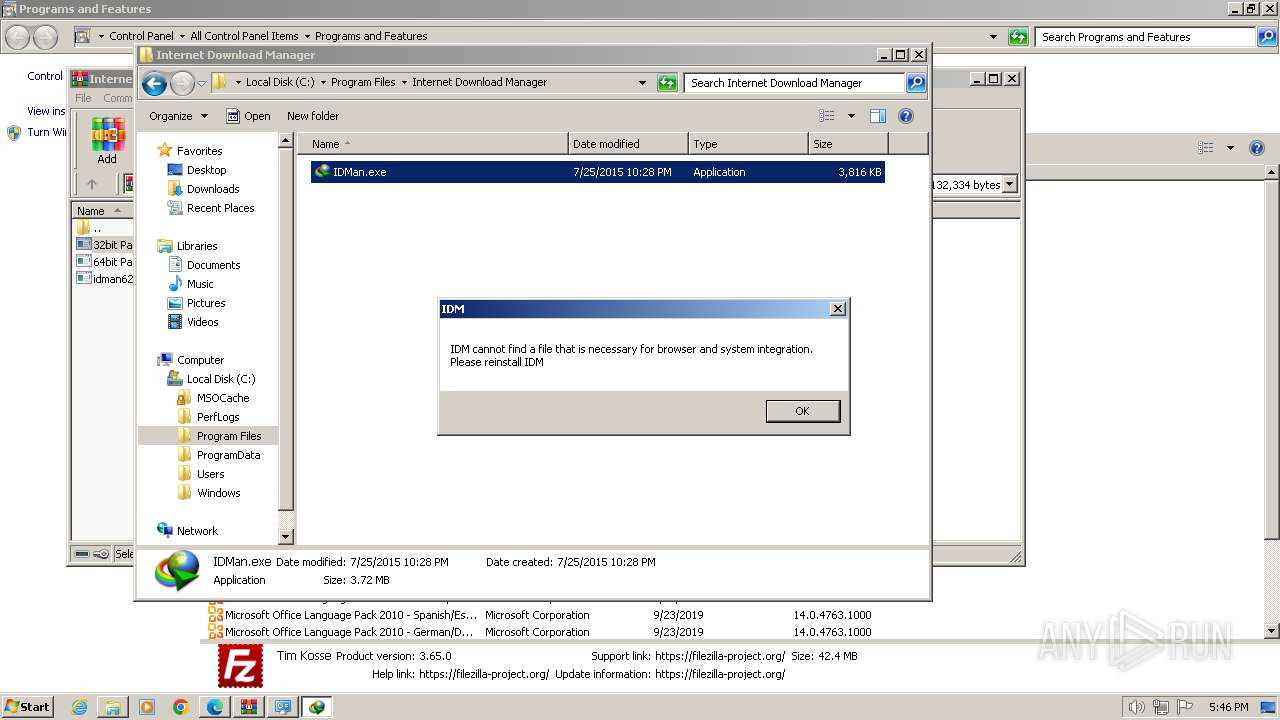The height and width of the screenshot is (720, 1280).
Task: Open Microsoft Edge from the taskbar
Action: tap(215, 707)
